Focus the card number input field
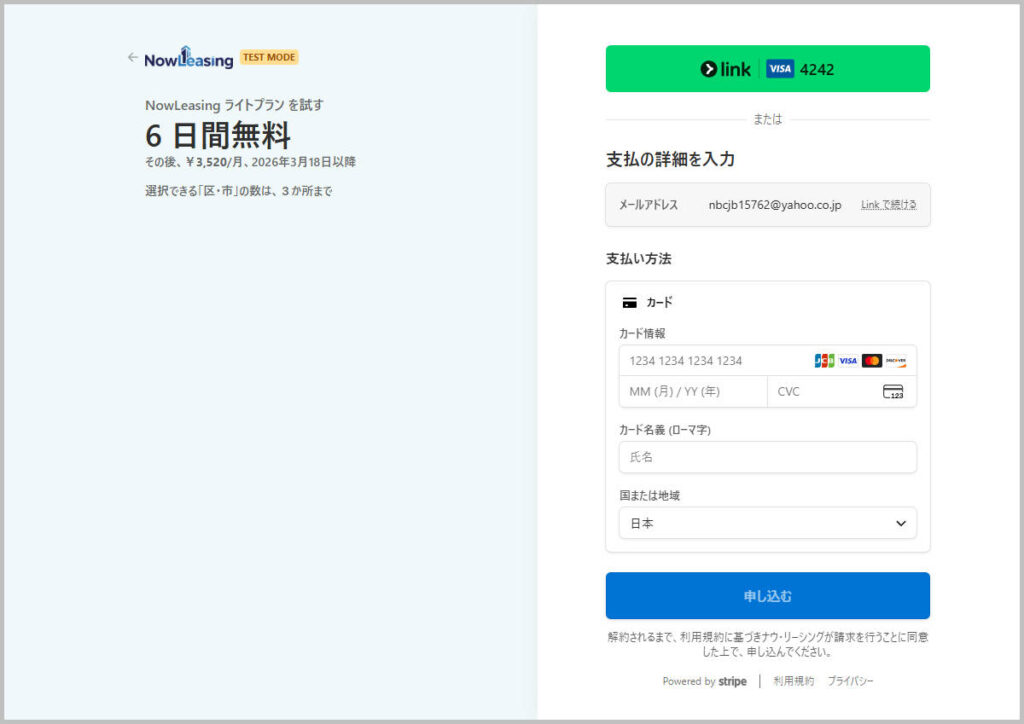Viewport: 1024px width, 724px height. 712,361
